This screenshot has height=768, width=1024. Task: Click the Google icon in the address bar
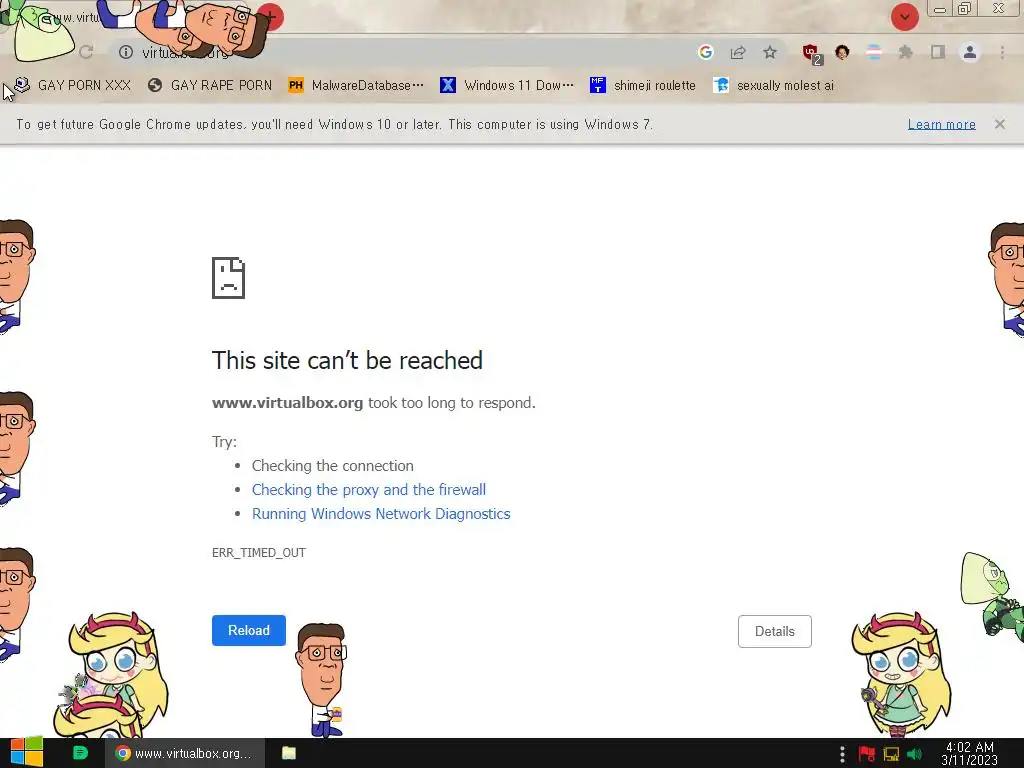point(705,52)
